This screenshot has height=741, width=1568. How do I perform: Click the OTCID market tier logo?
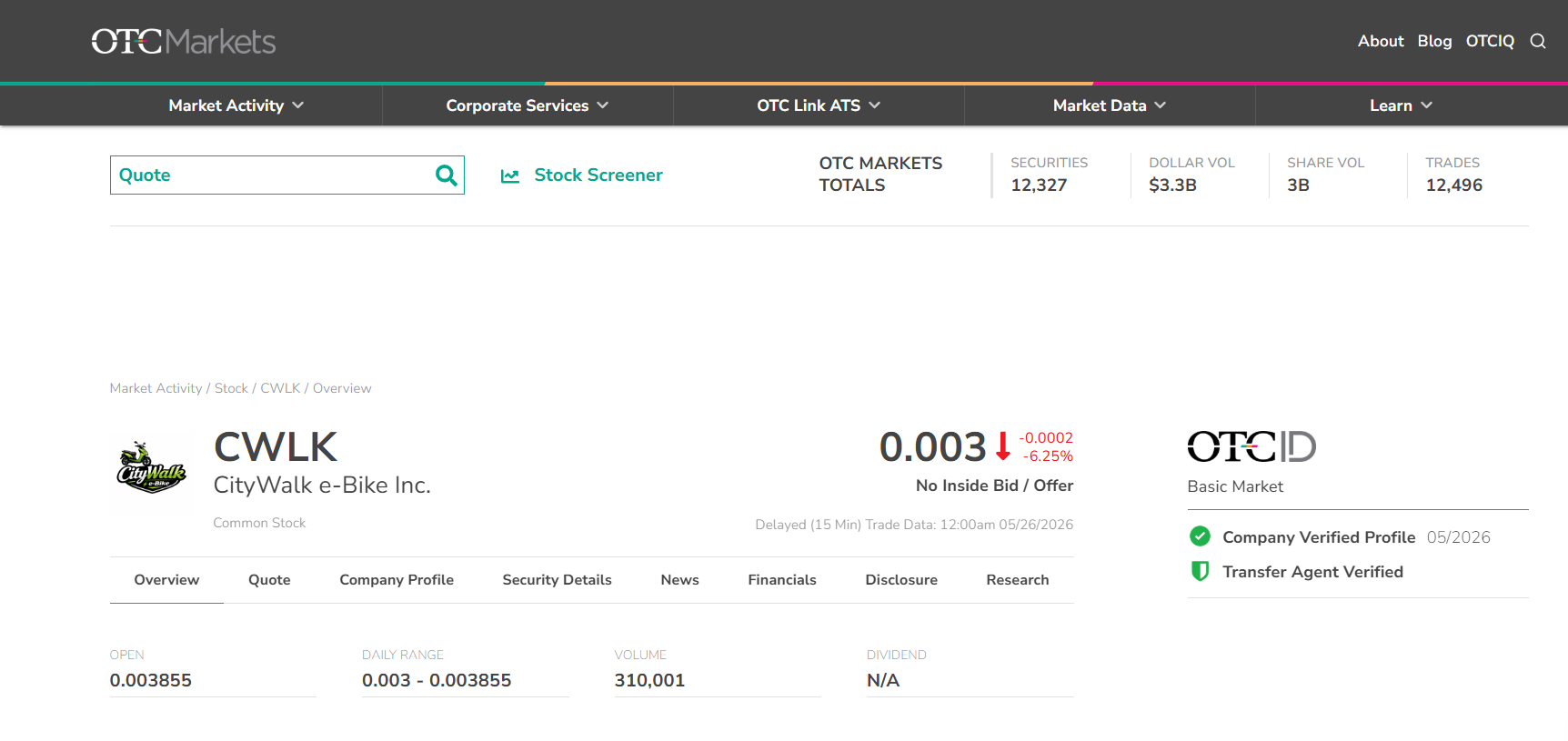coord(1251,446)
